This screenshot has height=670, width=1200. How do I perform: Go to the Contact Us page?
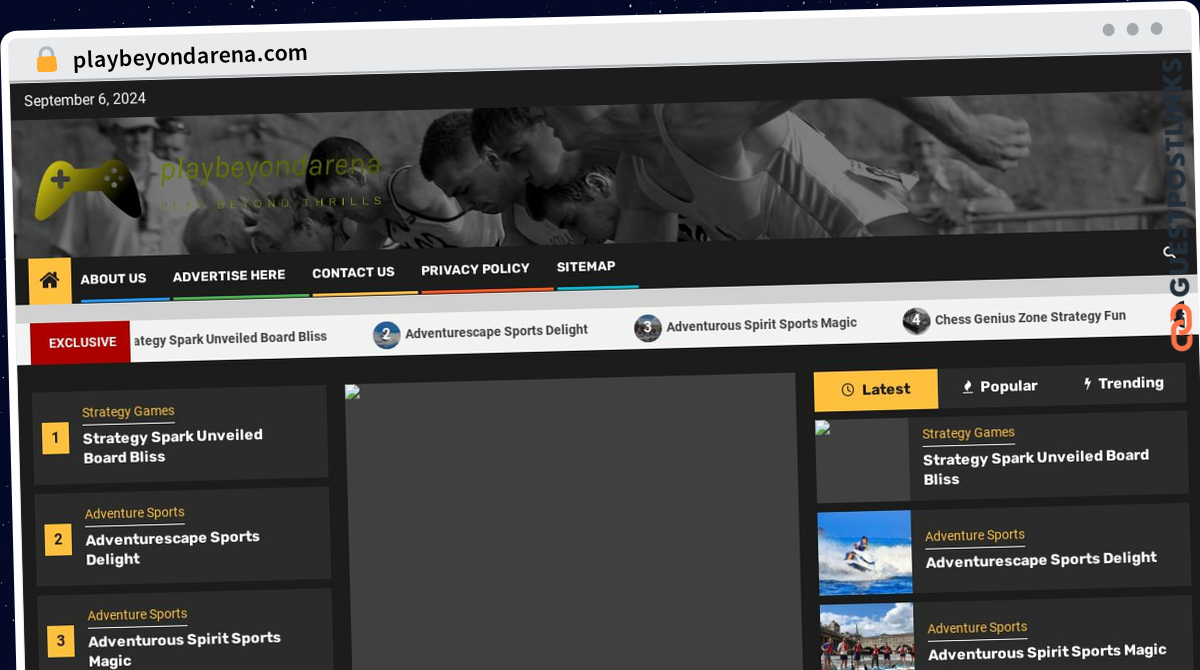click(x=353, y=272)
